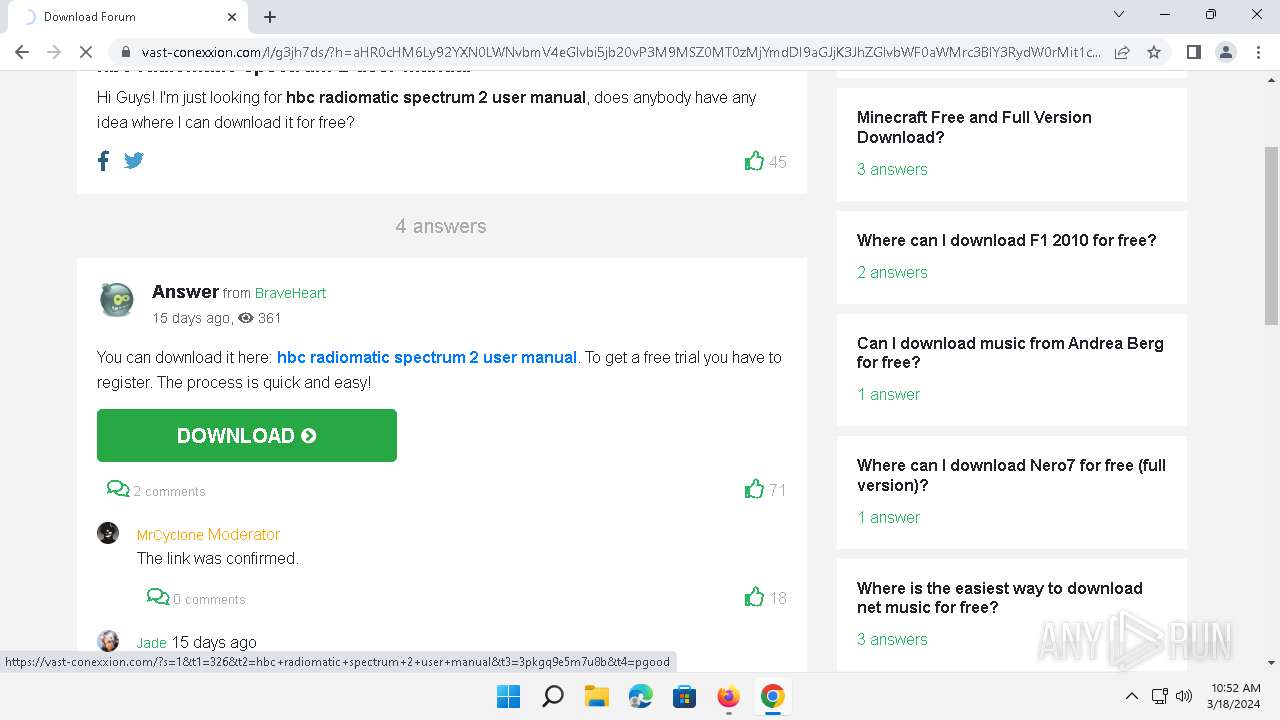Click the 0 comments text link

click(x=209, y=599)
